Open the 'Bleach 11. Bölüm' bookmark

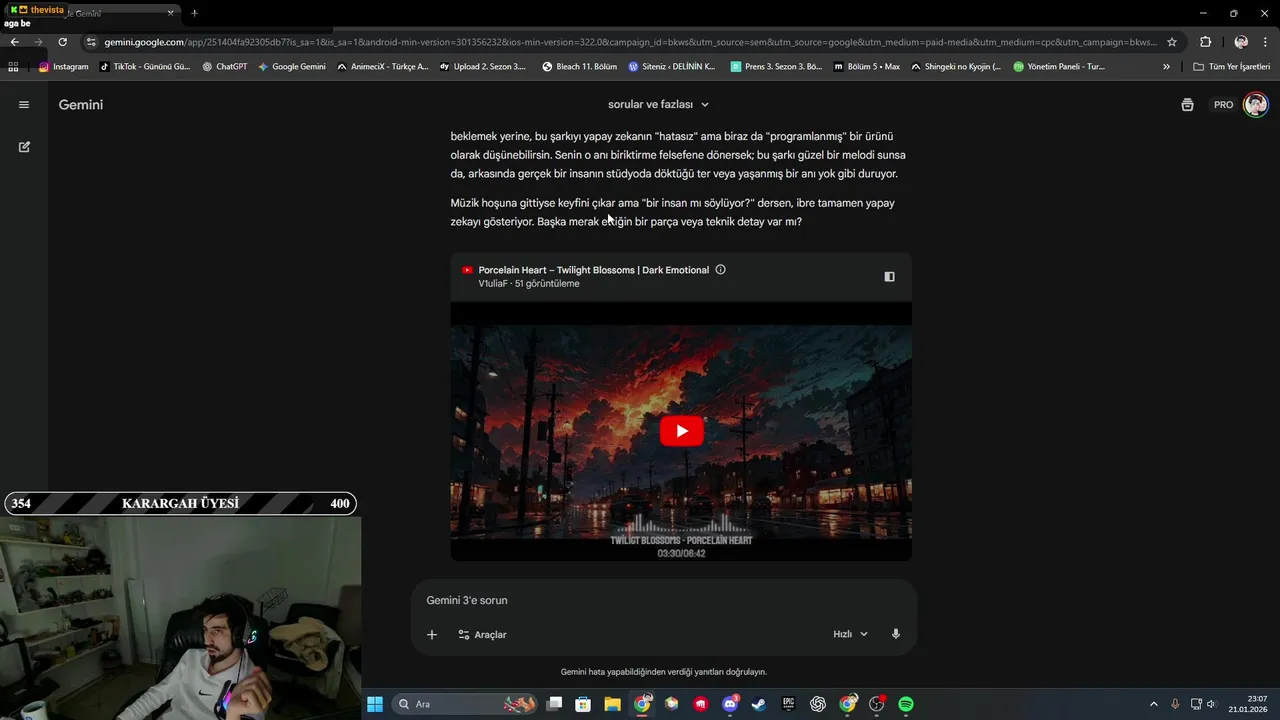click(x=579, y=67)
